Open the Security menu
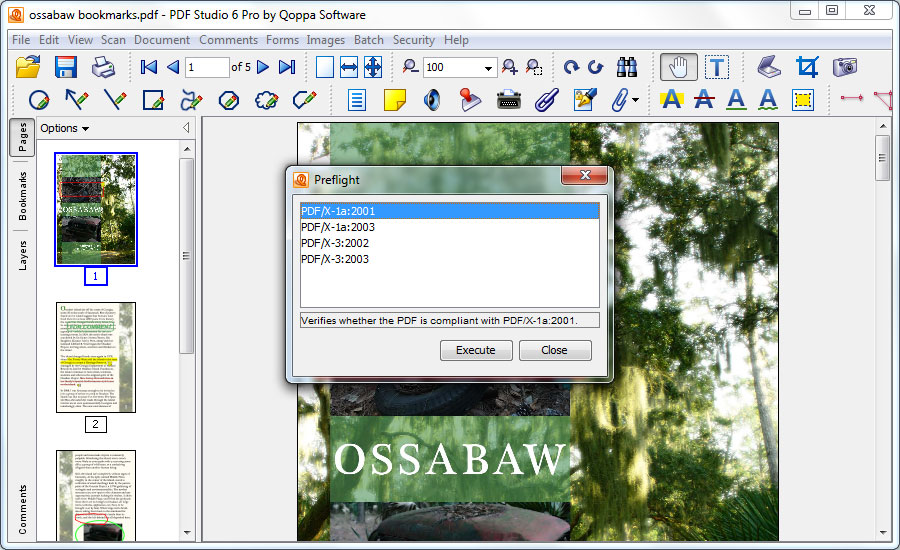 click(413, 40)
